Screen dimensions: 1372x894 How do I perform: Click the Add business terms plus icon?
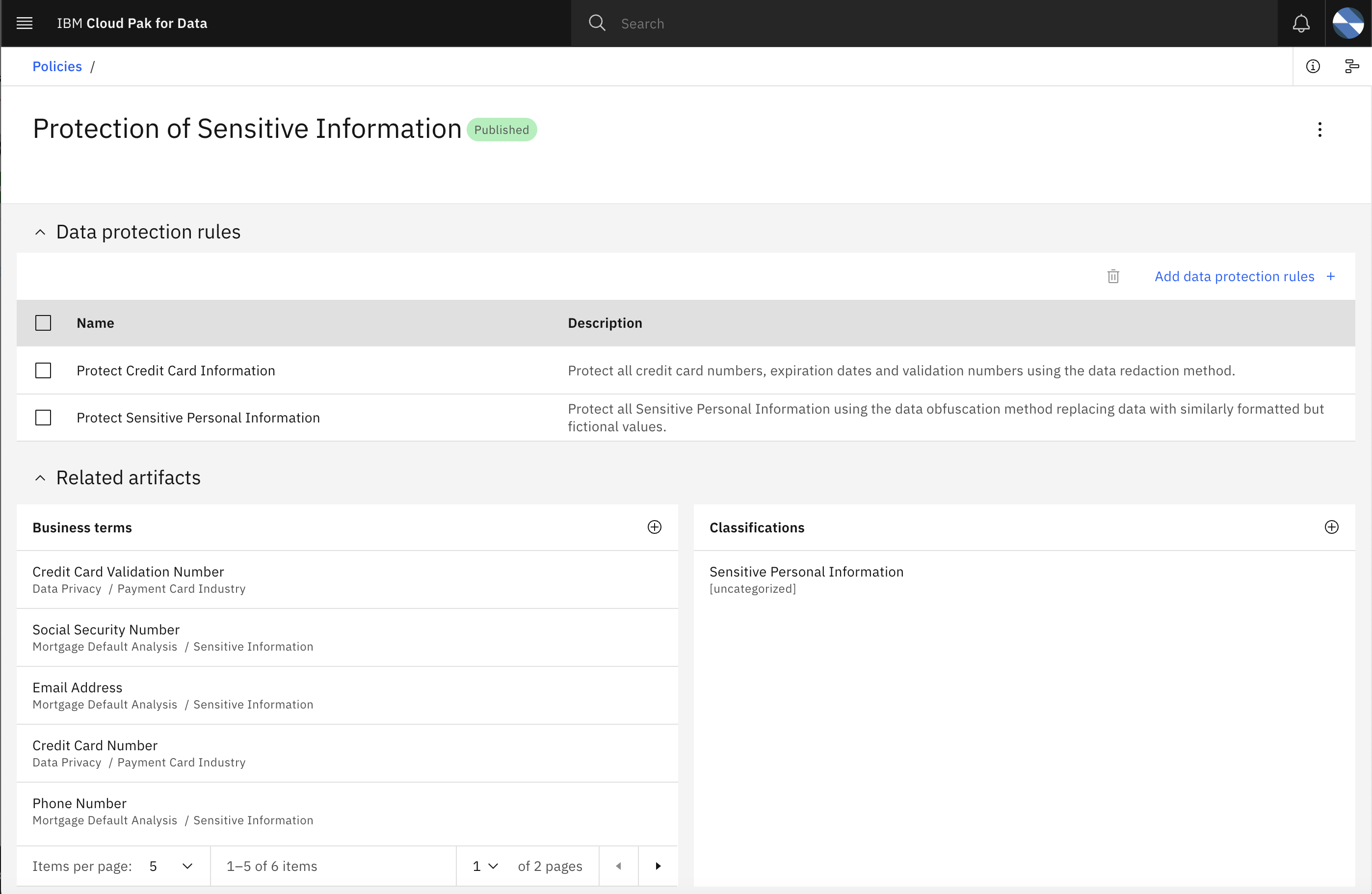point(654,527)
